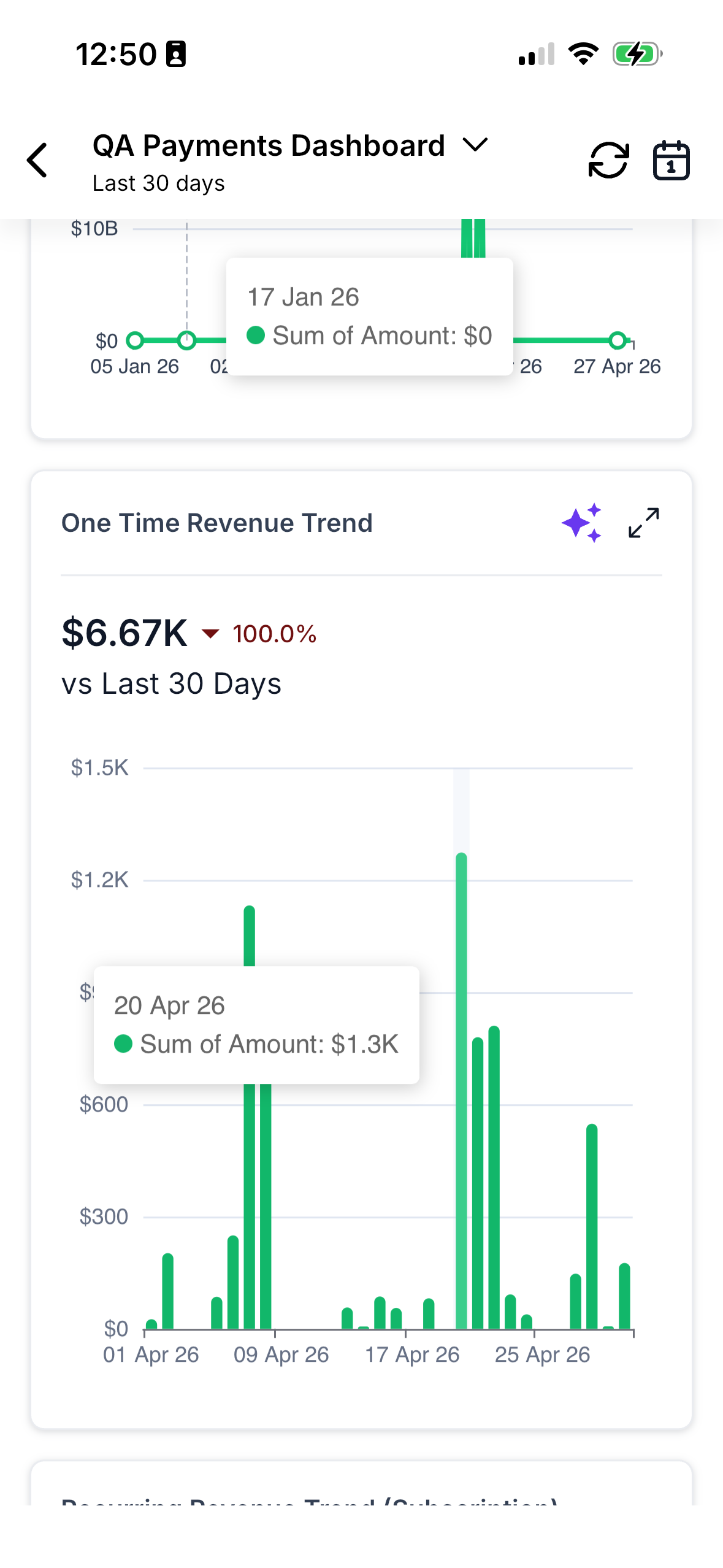
Task: Tap the 17 Jan 26 tooltip
Action: point(369,316)
